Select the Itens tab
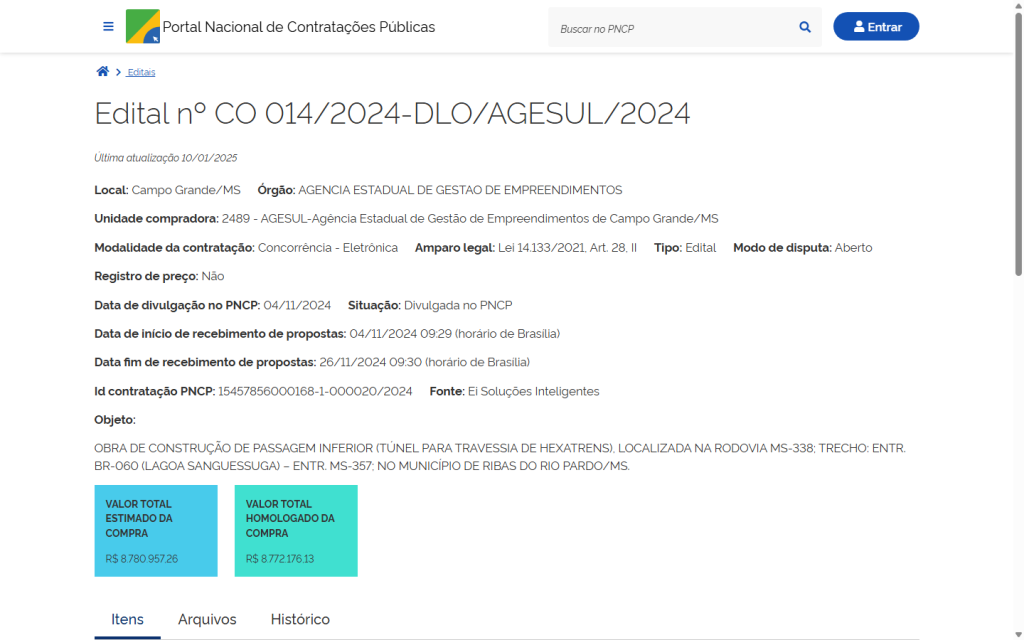Viewport: 1024px width, 640px height. point(127,619)
